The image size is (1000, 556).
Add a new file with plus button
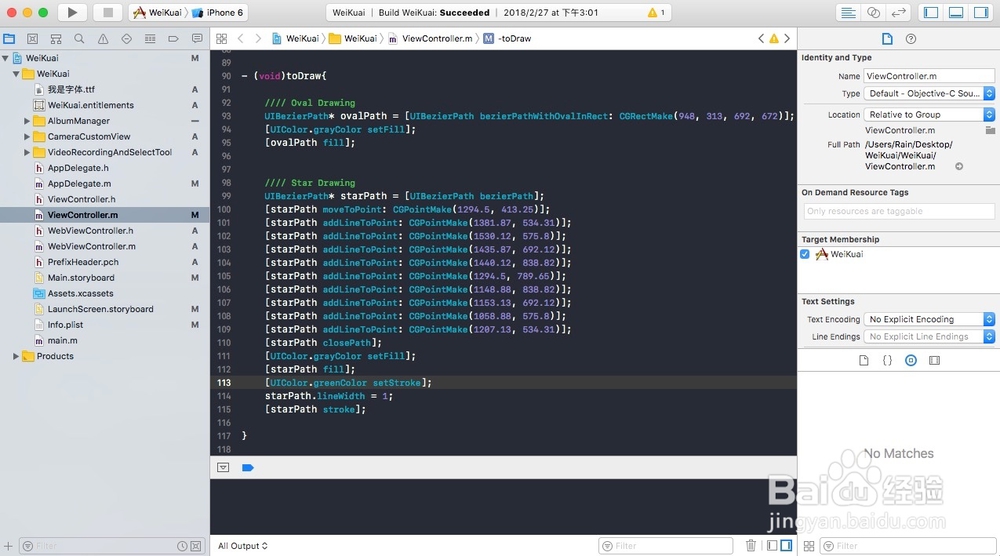(8, 546)
